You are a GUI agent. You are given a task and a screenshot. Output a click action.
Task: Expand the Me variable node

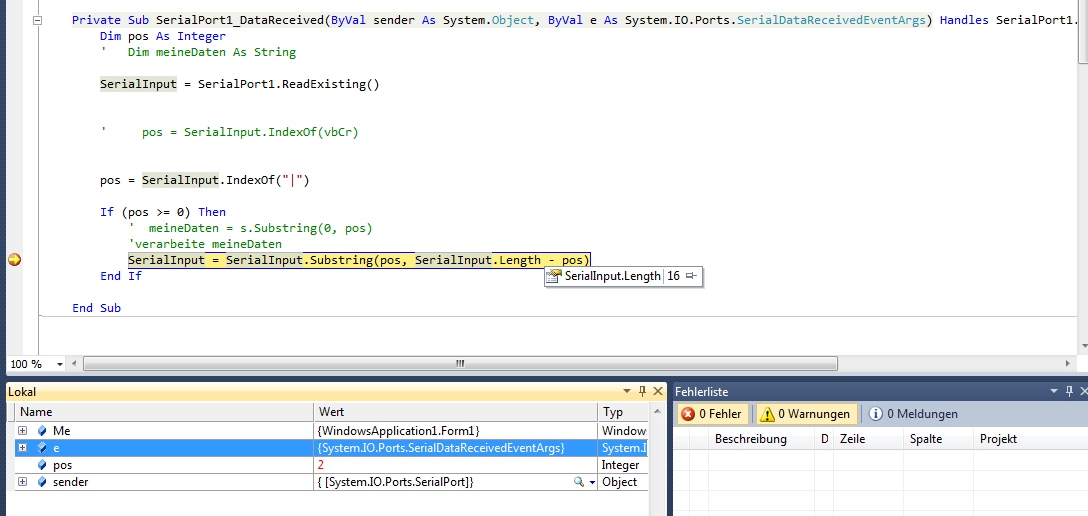(x=22, y=431)
